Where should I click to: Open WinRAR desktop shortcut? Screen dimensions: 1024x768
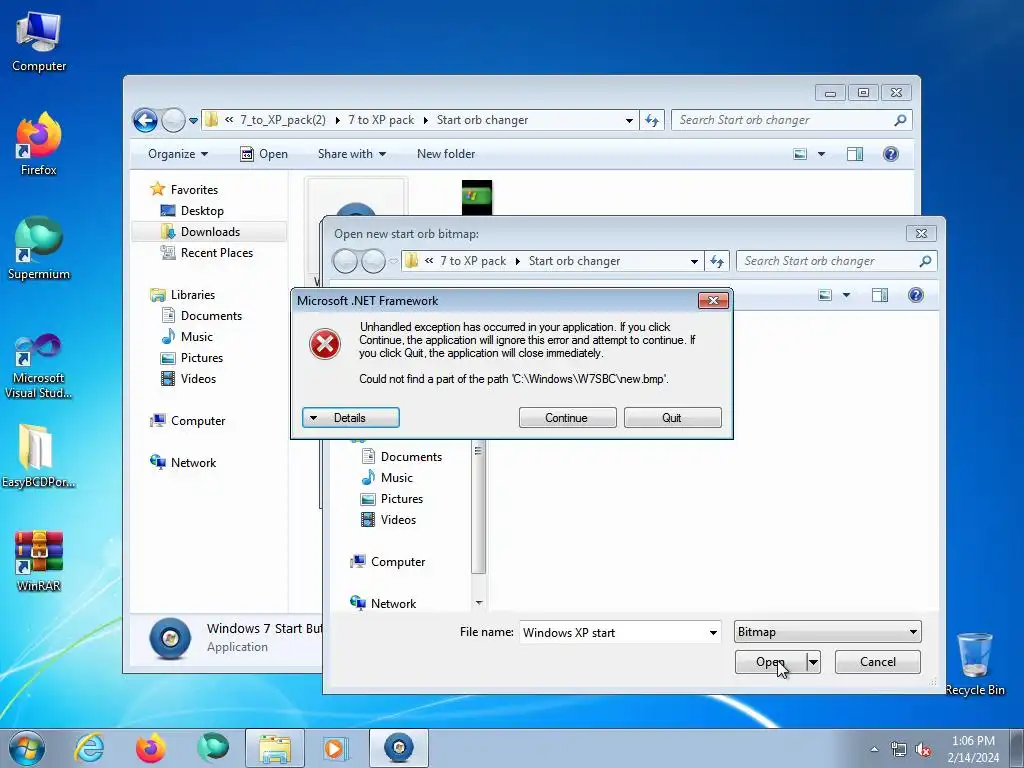click(39, 560)
